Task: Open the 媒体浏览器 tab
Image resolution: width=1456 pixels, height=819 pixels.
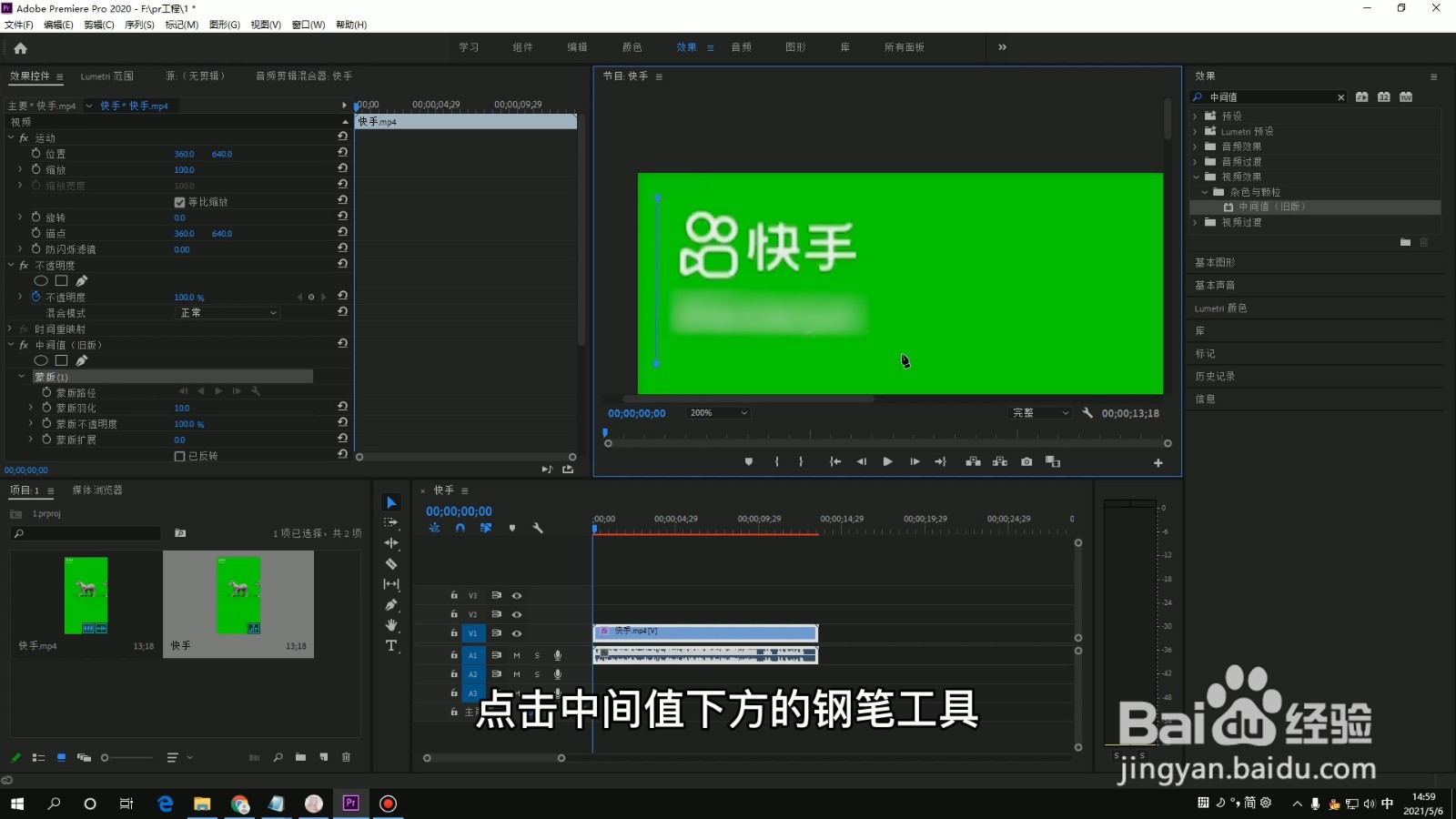Action: pyautogui.click(x=97, y=490)
